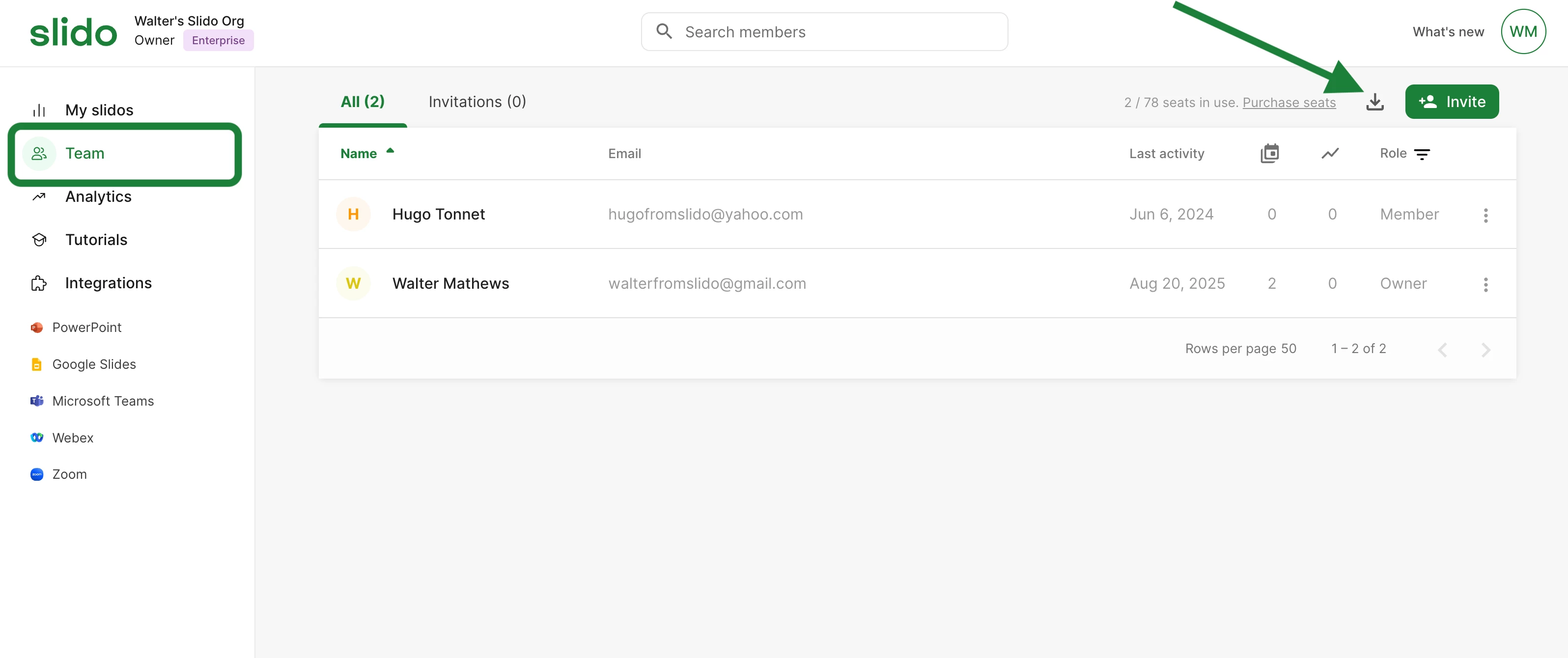Open the Role filter icon
The image size is (1568, 658).
(x=1421, y=154)
